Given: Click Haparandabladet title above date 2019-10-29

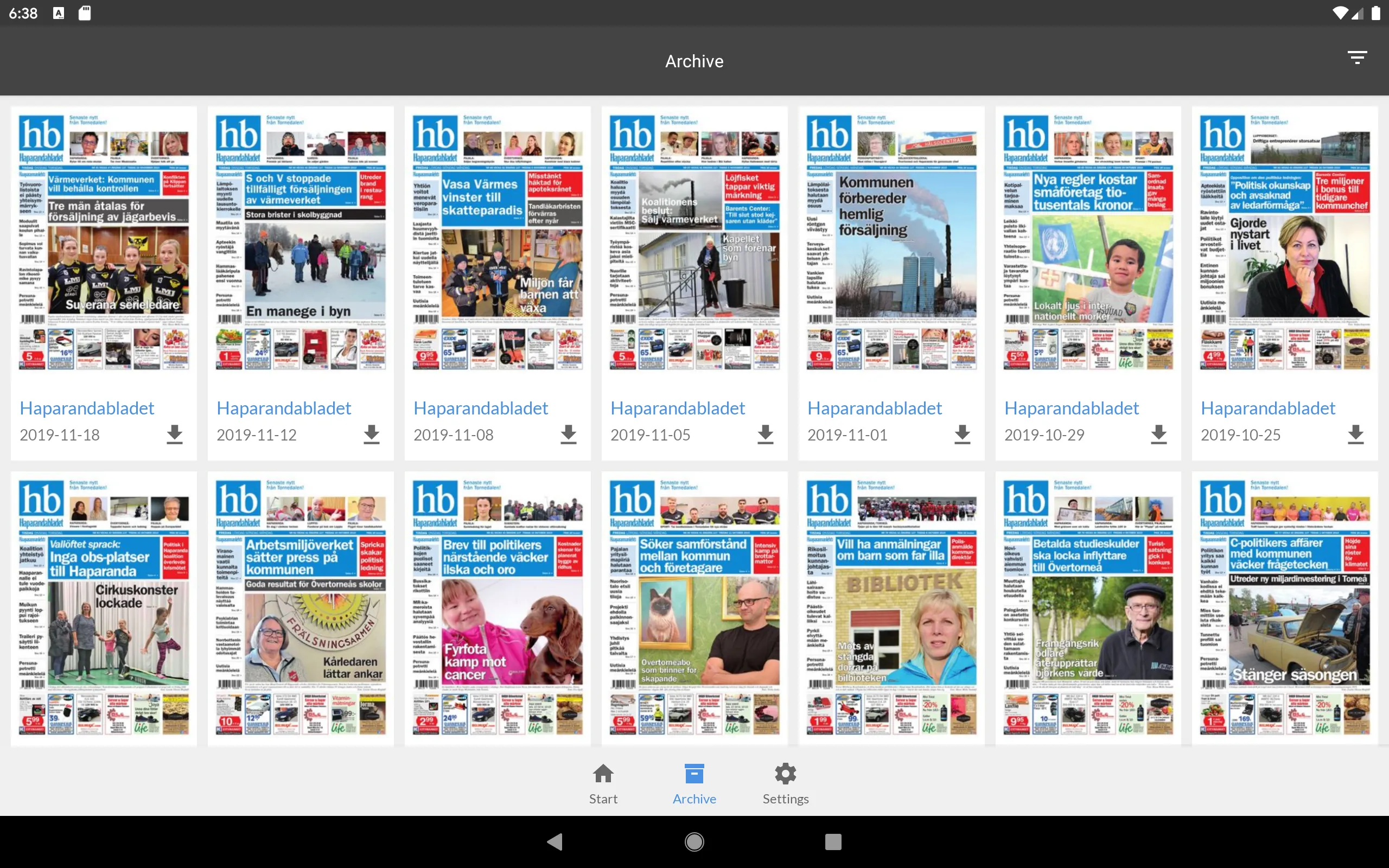Looking at the screenshot, I should tap(1071, 408).
